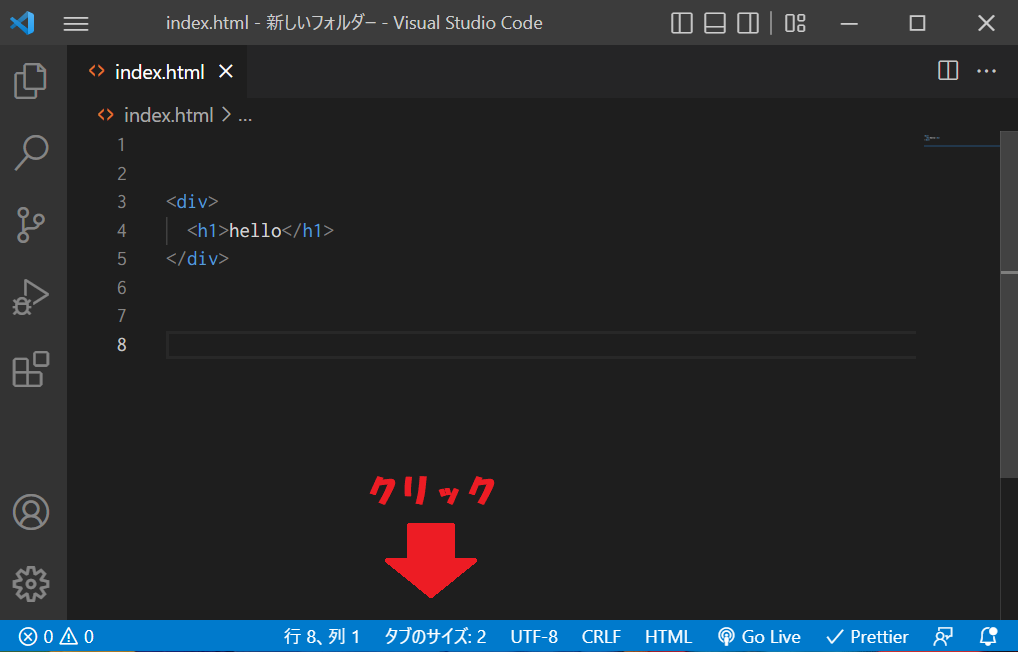
Task: Open Customize Layout options
Action: click(795, 23)
